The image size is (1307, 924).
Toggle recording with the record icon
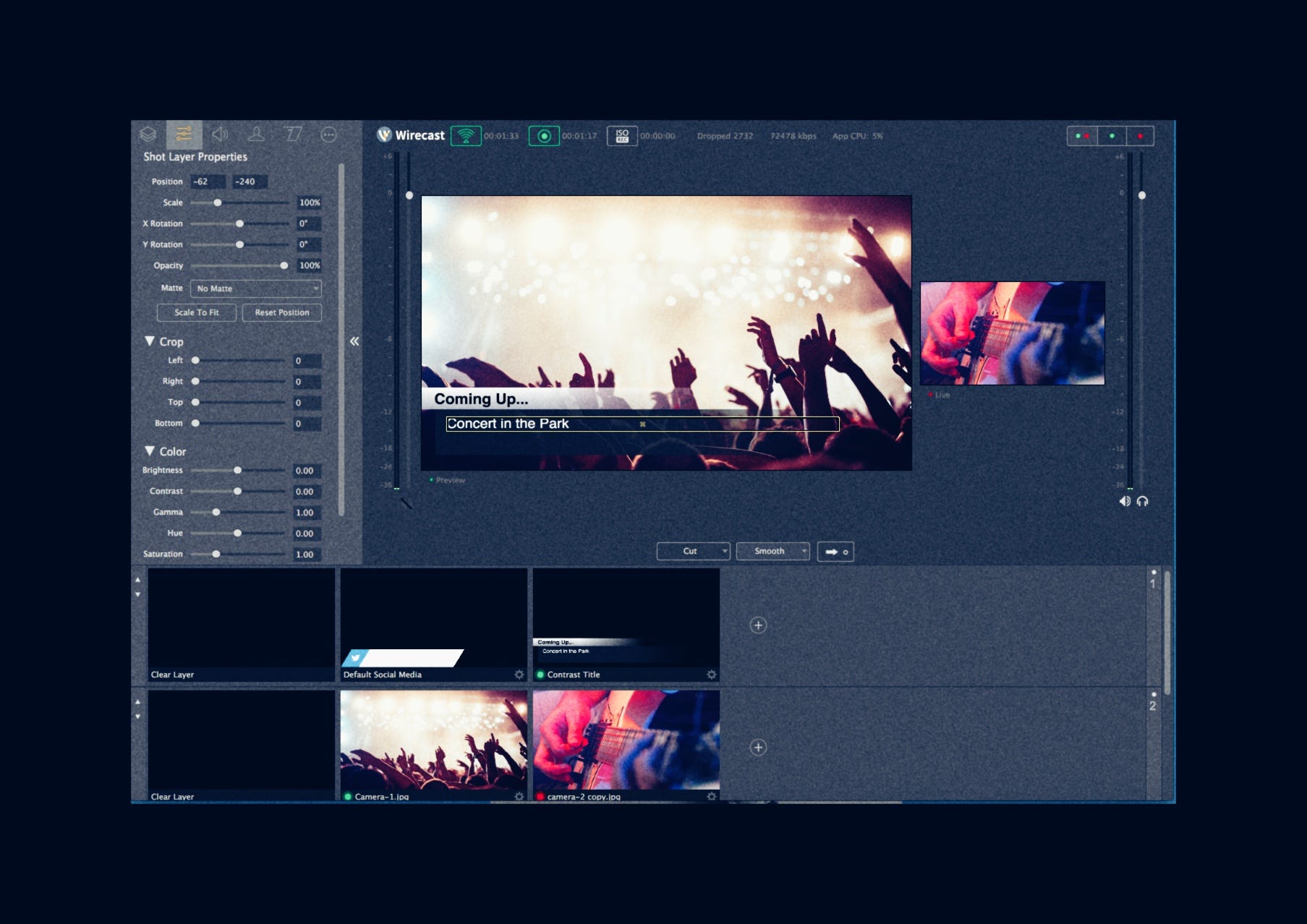543,135
